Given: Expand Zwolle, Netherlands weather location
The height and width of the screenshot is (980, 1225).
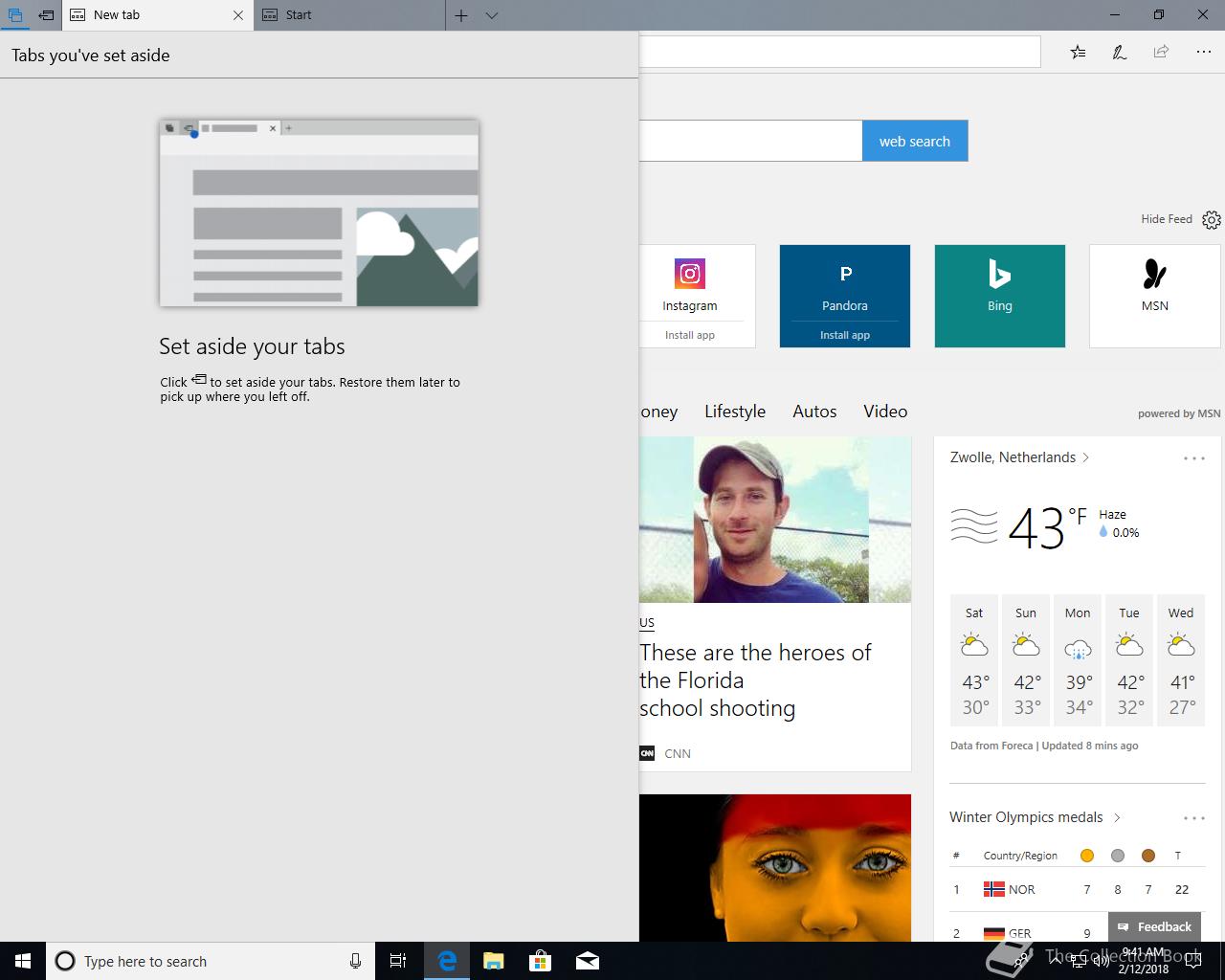Looking at the screenshot, I should (1019, 457).
